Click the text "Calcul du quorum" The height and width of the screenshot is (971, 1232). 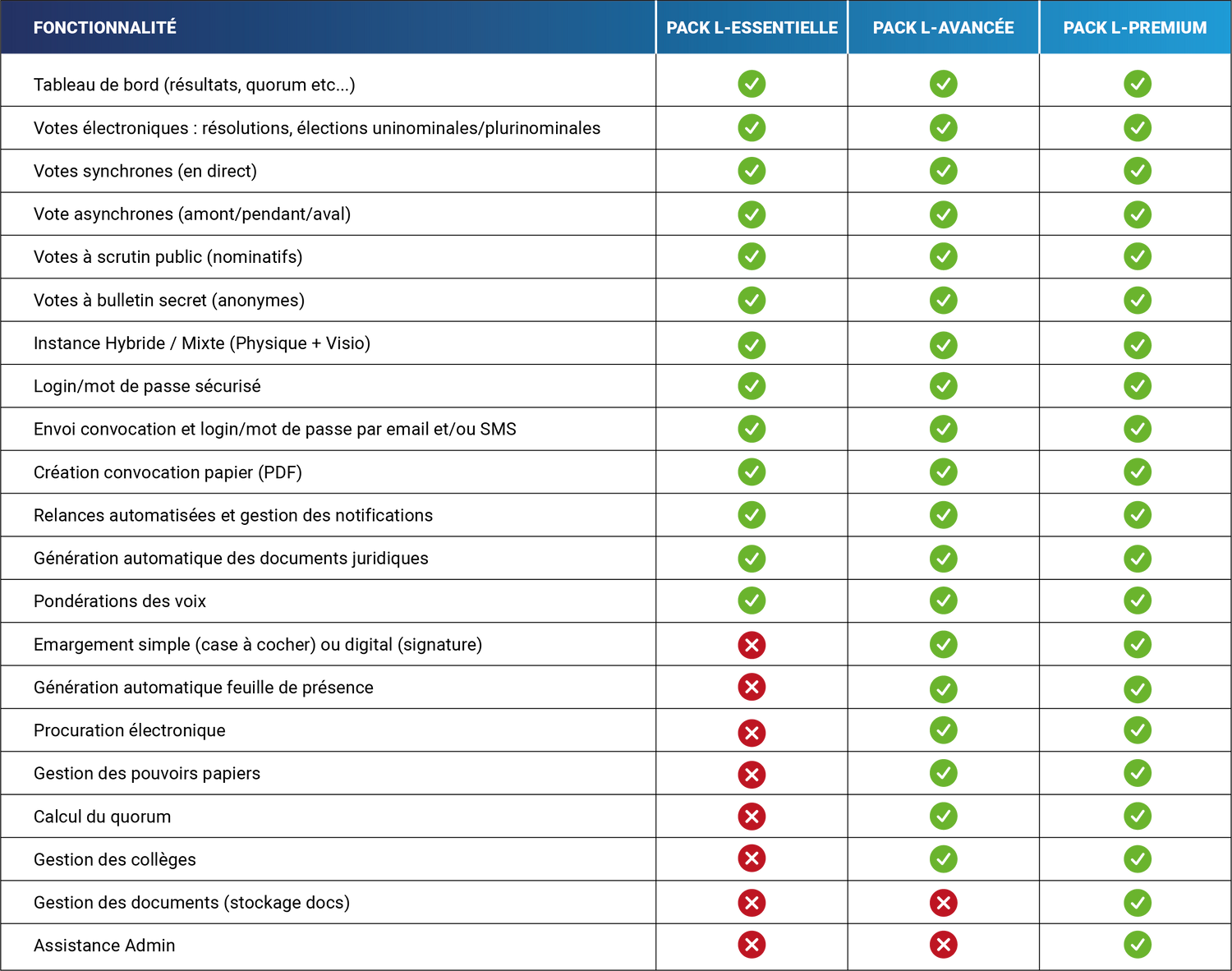click(x=103, y=817)
